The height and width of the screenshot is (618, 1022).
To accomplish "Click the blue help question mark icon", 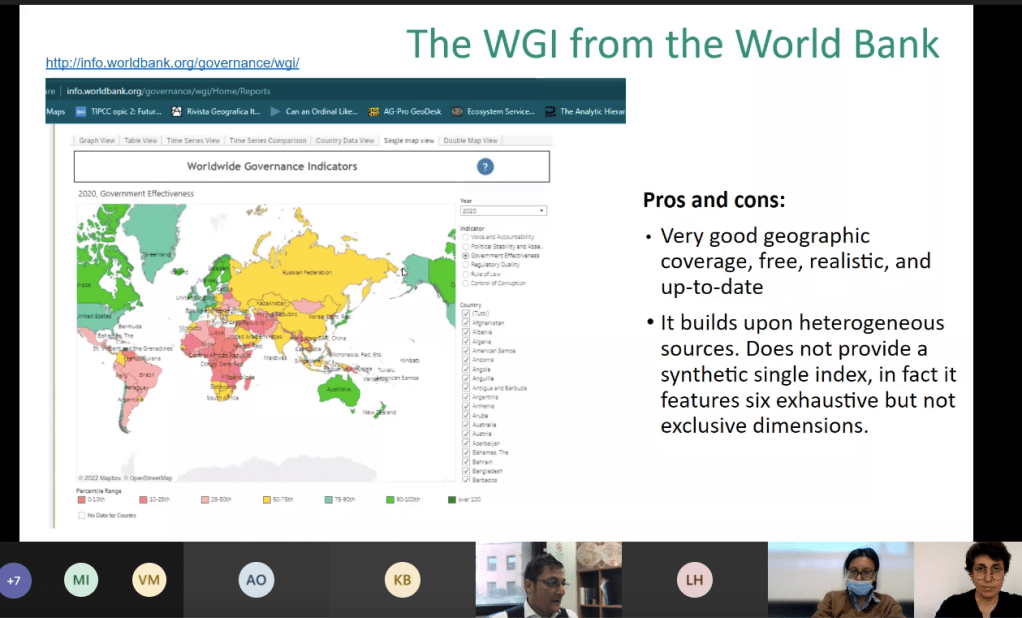I will [x=485, y=167].
